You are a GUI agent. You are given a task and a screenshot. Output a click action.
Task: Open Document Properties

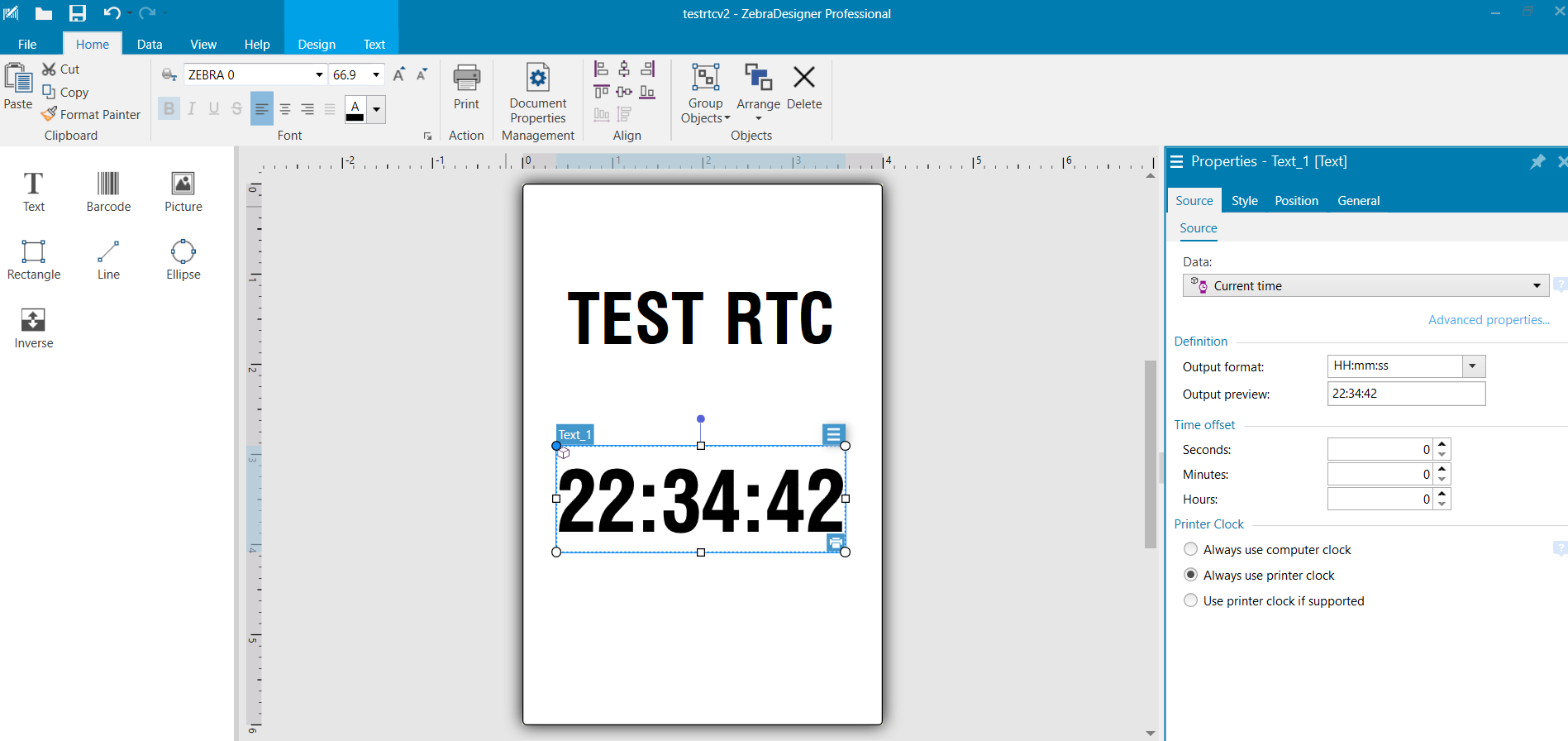[538, 93]
